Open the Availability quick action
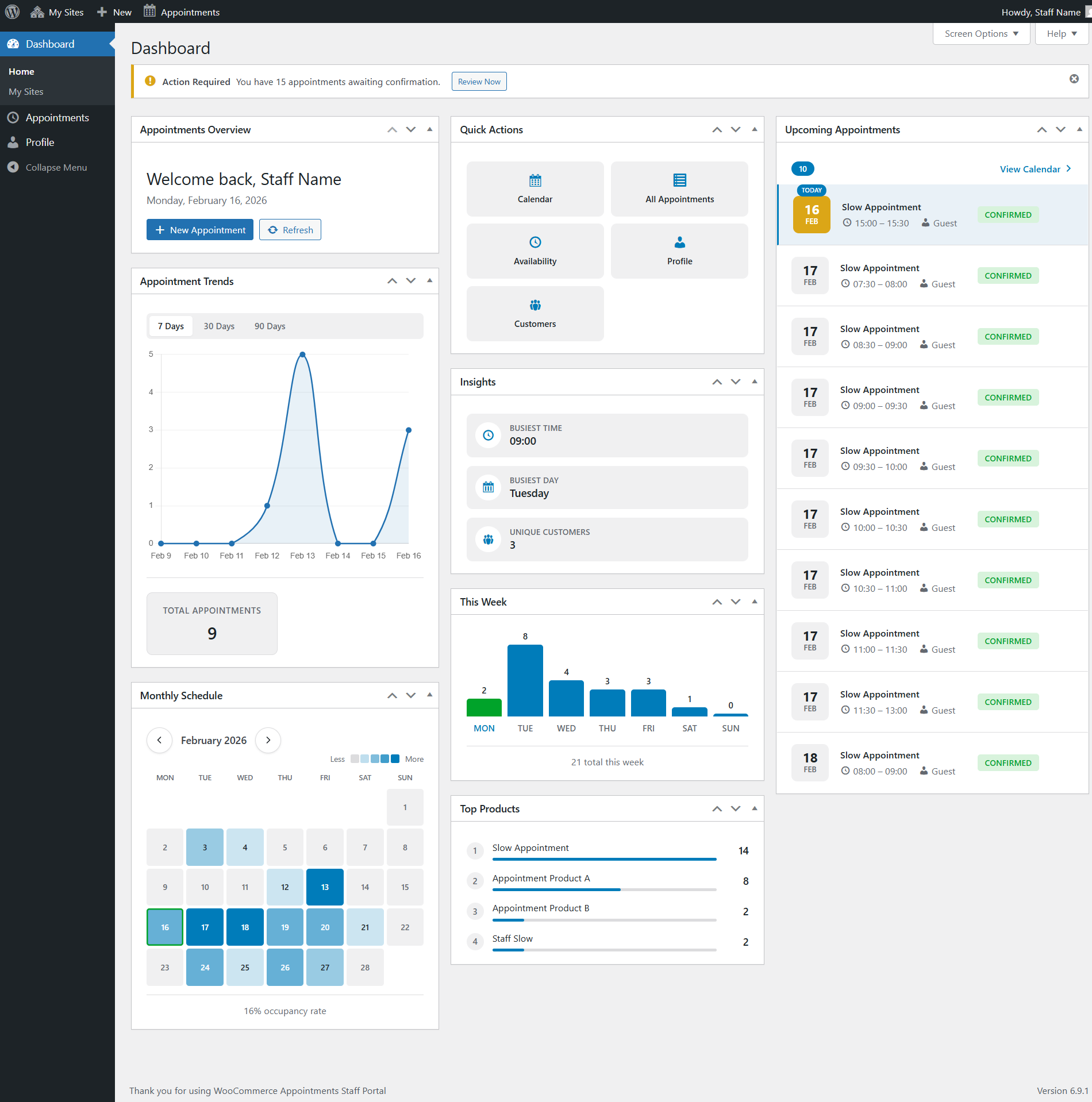1092x1102 pixels. (535, 251)
